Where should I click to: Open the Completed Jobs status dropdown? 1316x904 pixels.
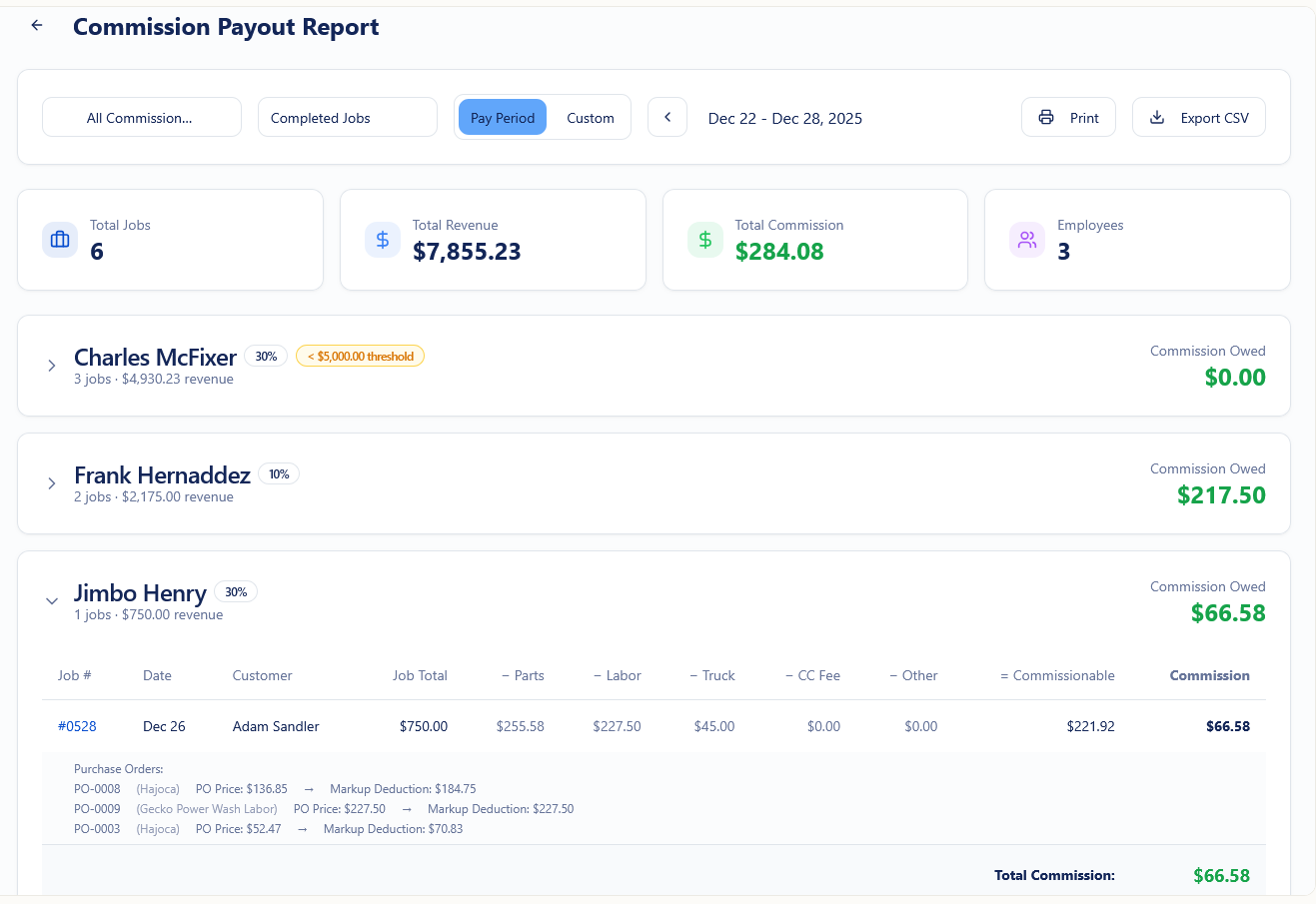tap(347, 117)
